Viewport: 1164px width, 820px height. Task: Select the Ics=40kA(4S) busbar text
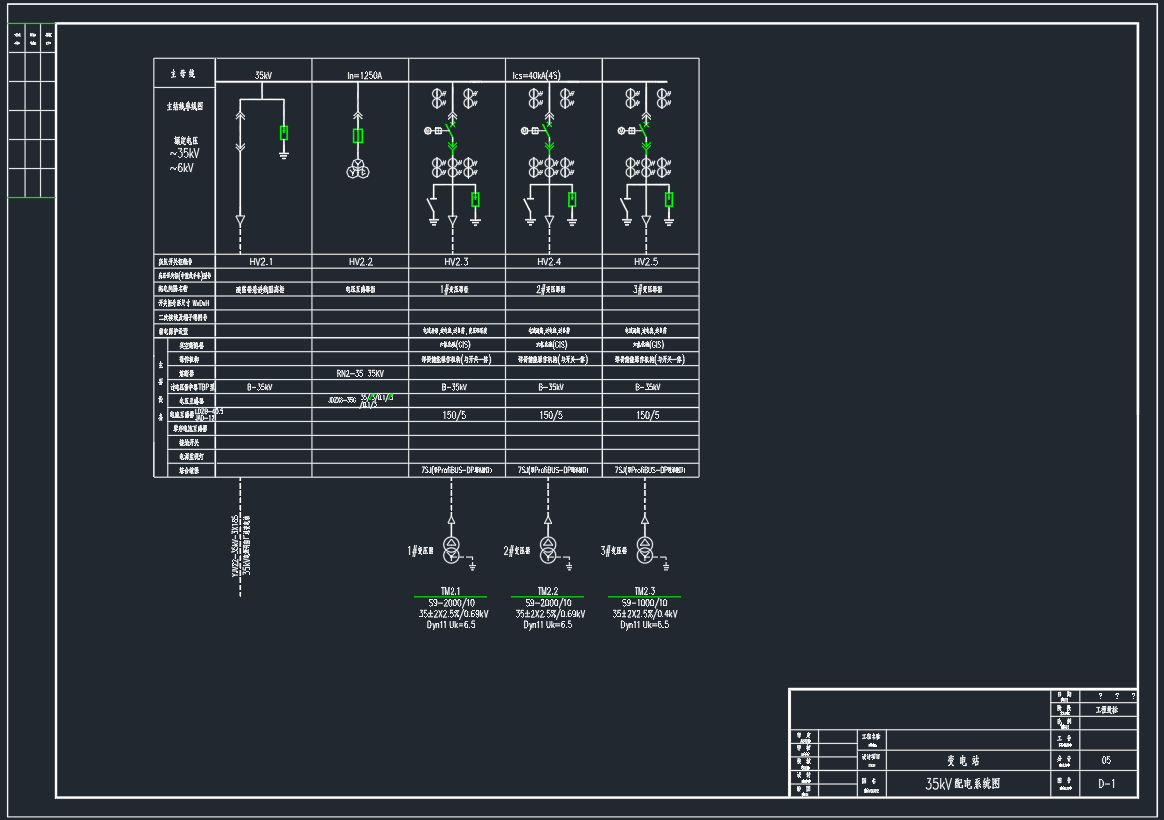point(536,75)
